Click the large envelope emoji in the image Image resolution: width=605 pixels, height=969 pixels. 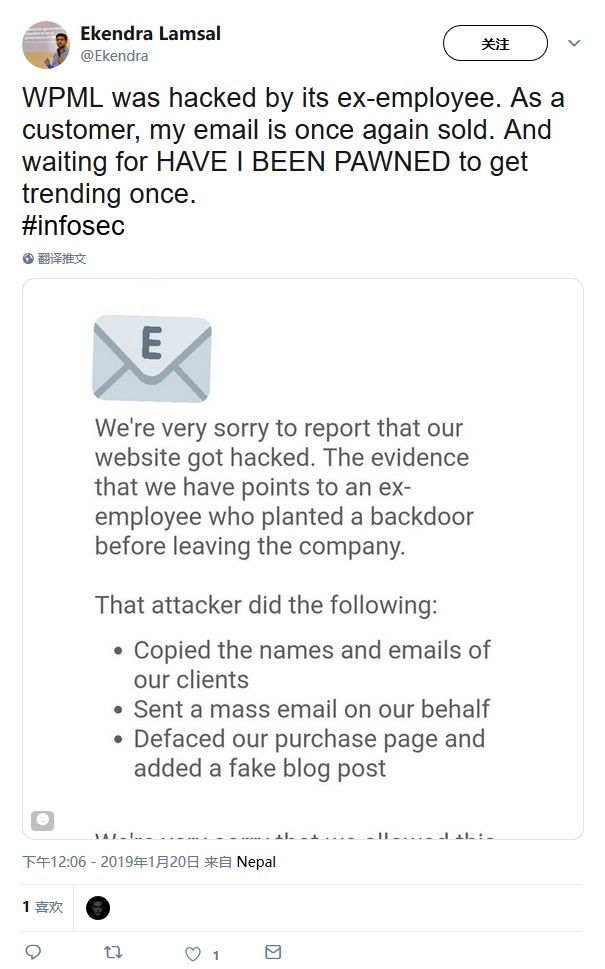coord(152,357)
